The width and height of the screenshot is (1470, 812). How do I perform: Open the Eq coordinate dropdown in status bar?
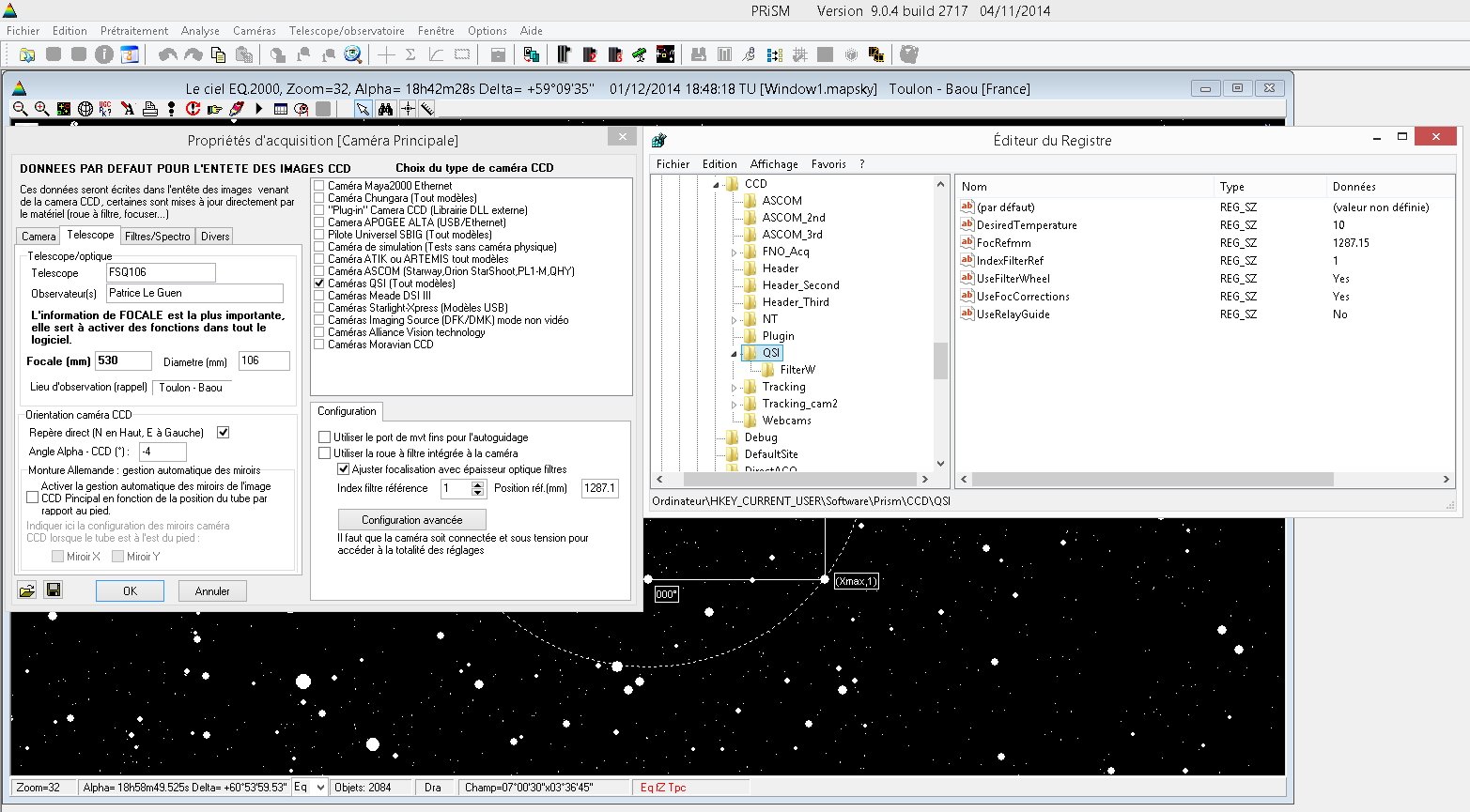pos(320,788)
